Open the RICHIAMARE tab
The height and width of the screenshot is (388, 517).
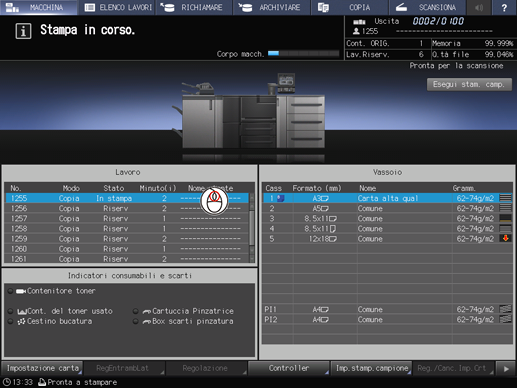194,7
